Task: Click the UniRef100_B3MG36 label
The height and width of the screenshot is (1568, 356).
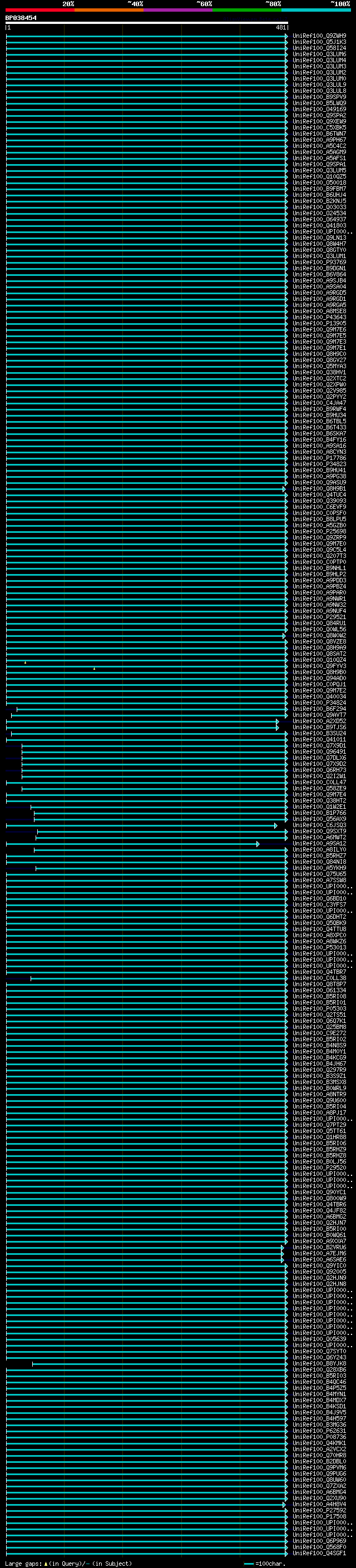Action: (319, 1424)
